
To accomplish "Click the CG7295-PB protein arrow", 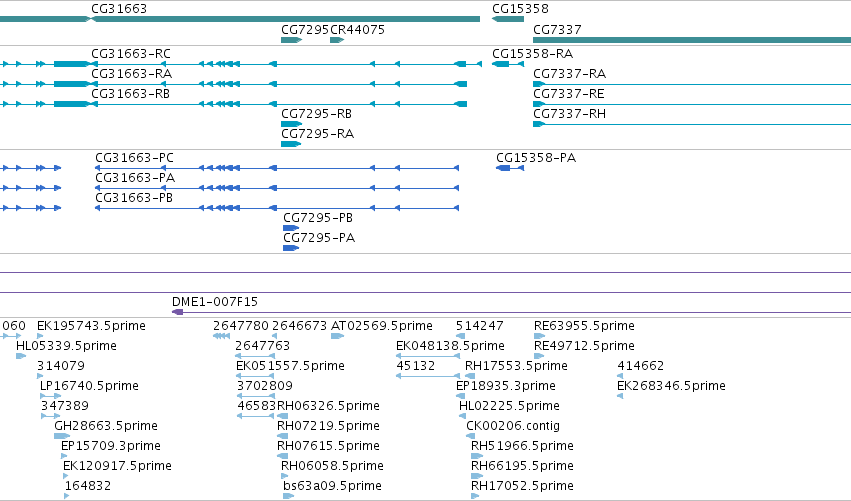I will (x=291, y=229).
